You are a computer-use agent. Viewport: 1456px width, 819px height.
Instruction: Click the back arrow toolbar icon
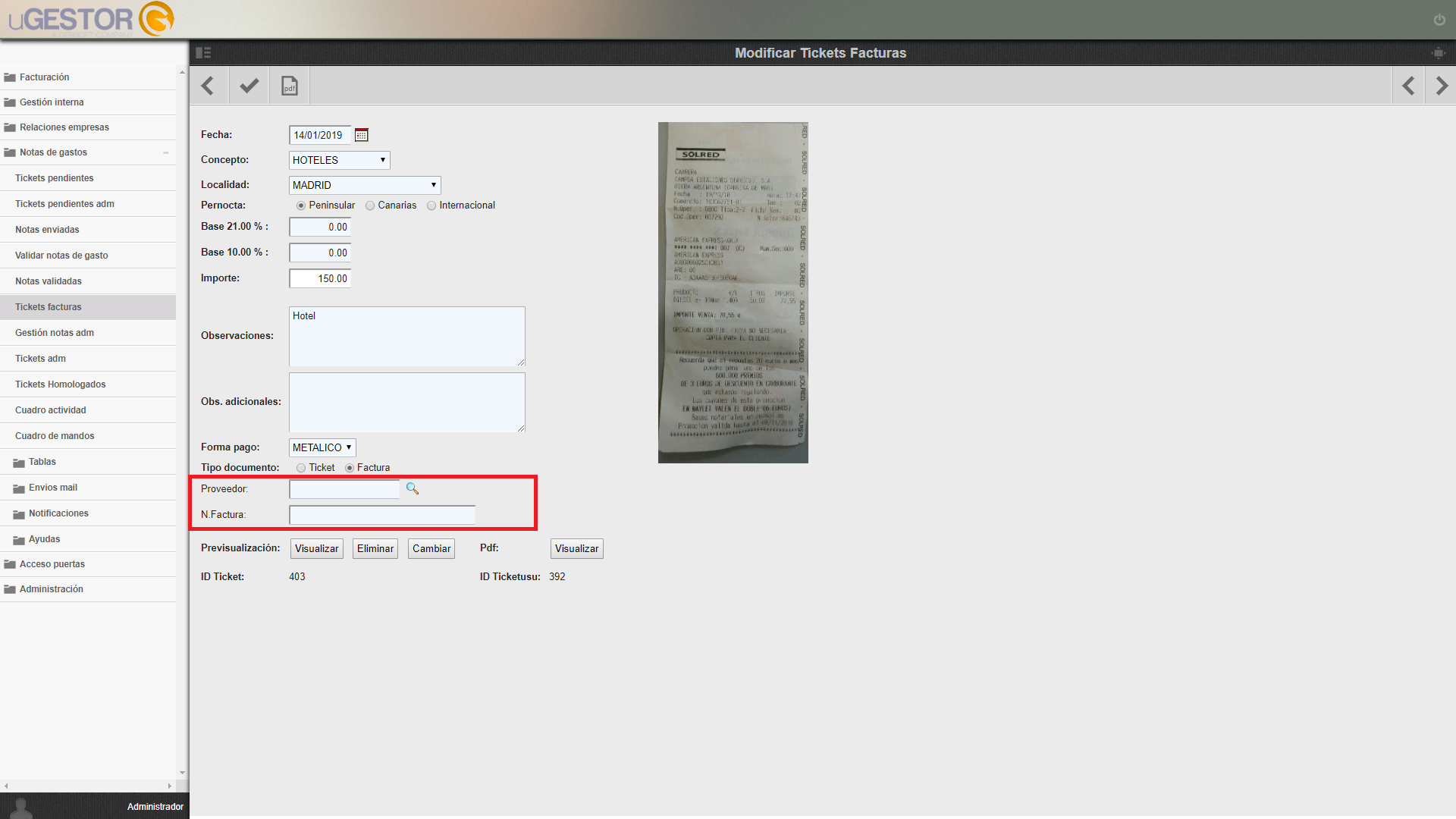208,86
